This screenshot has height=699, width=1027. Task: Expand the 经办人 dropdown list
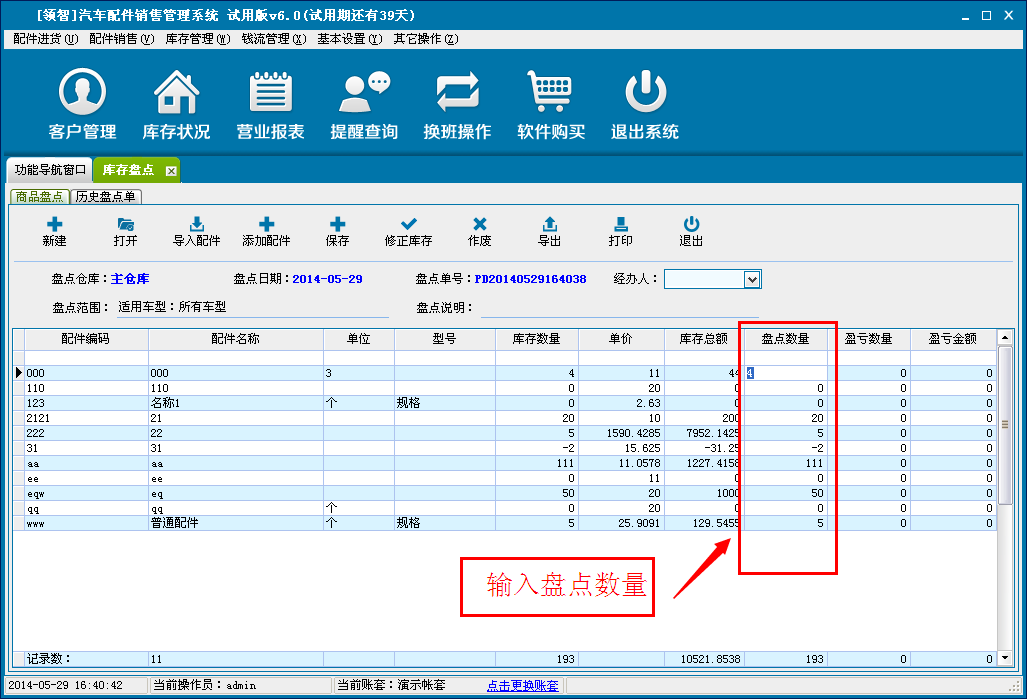click(x=753, y=279)
